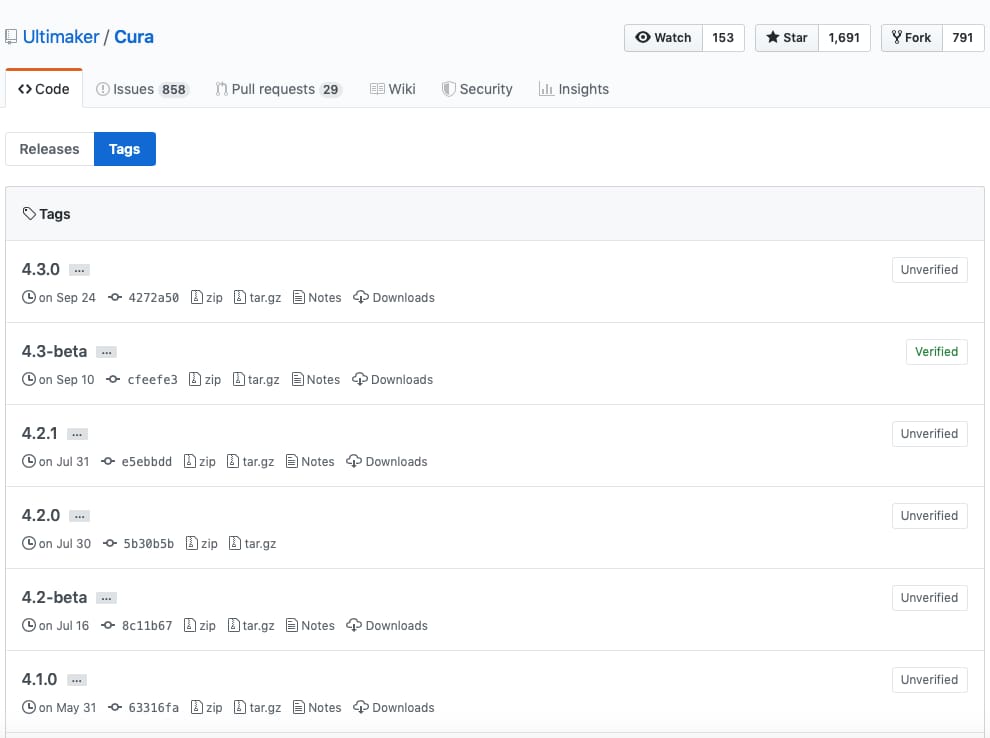Expand the ellipsis next to 4.3.0
The height and width of the screenshot is (738, 990).
79,270
